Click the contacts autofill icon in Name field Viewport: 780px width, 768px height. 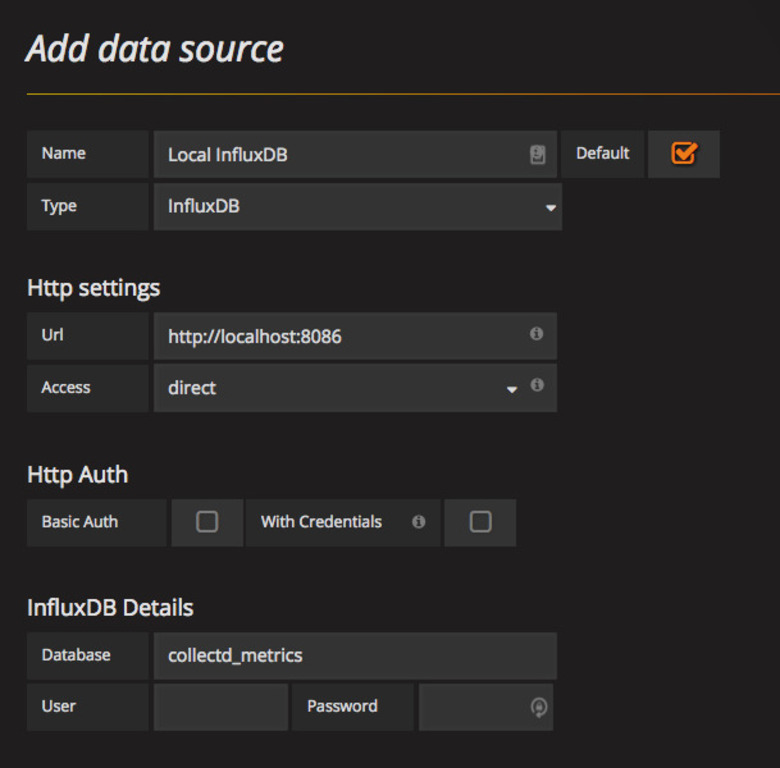[537, 154]
